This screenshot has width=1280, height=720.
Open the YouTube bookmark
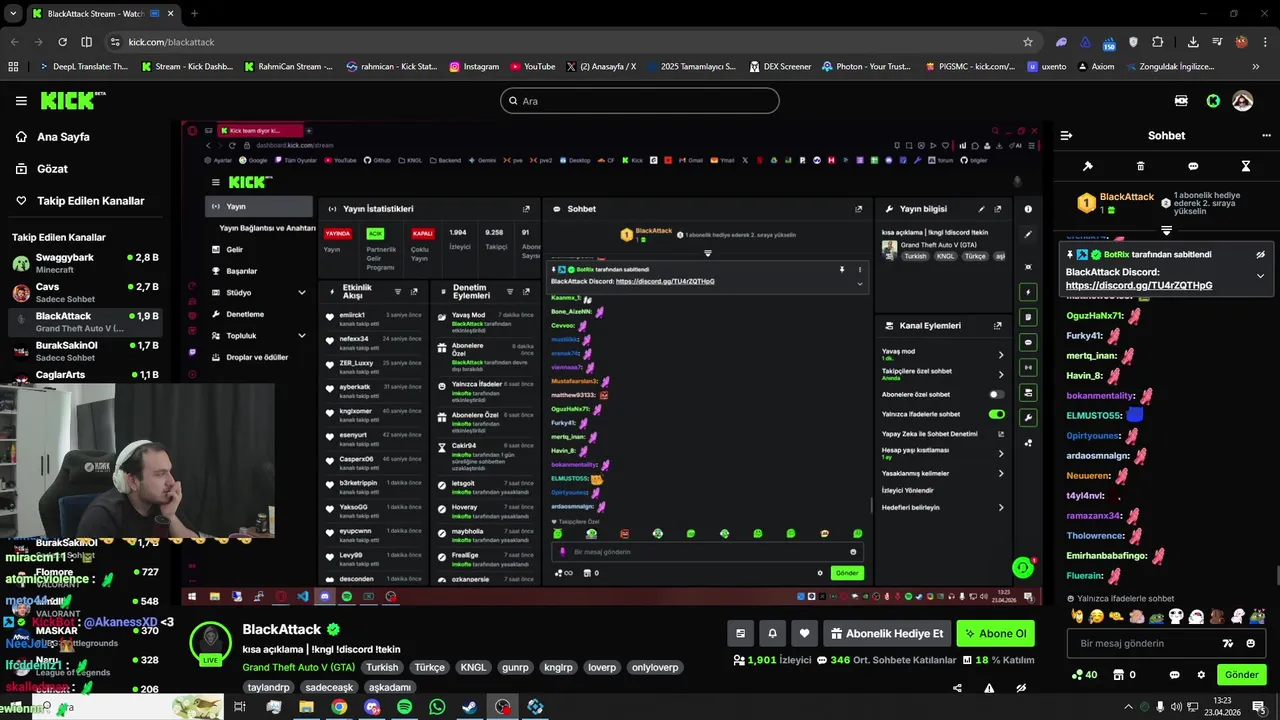532,67
